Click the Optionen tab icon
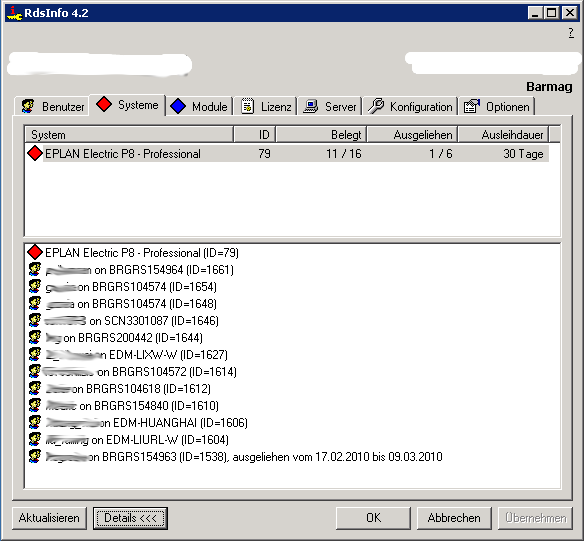Screen dimensions: 584x541 472,106
